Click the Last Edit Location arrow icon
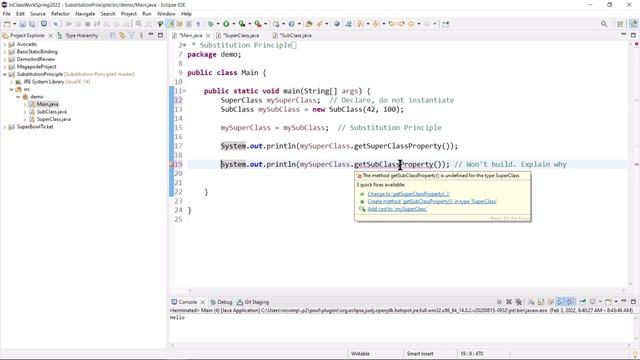Viewport: 640px width, 360px height. pyautogui.click(x=391, y=24)
